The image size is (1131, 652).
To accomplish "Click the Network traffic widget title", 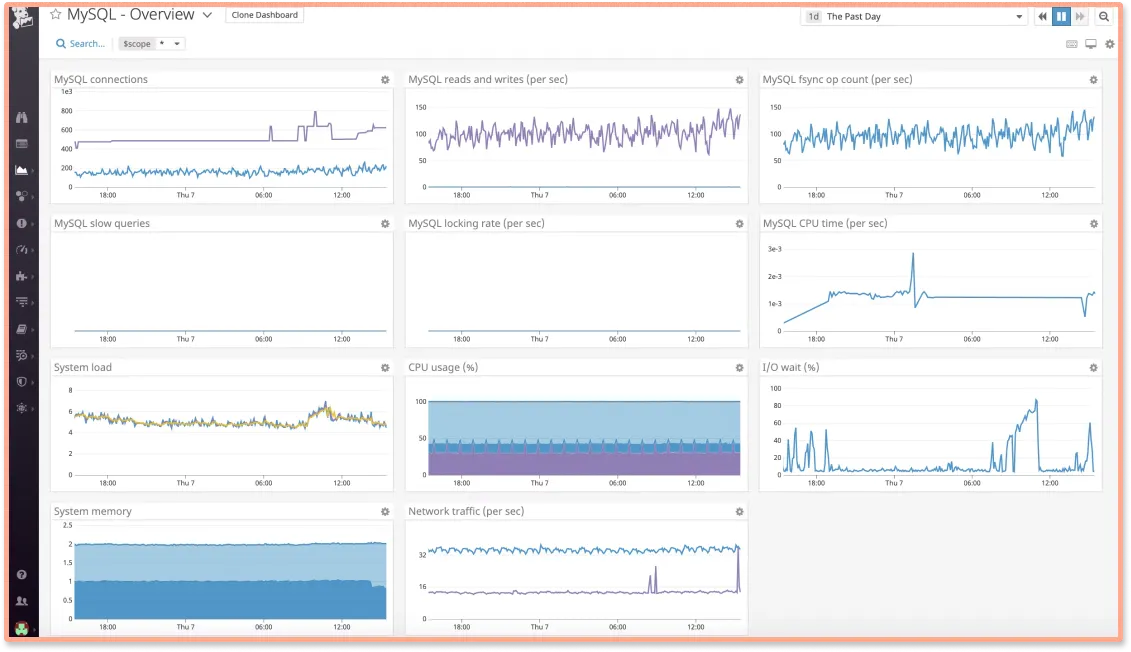I will tap(466, 511).
